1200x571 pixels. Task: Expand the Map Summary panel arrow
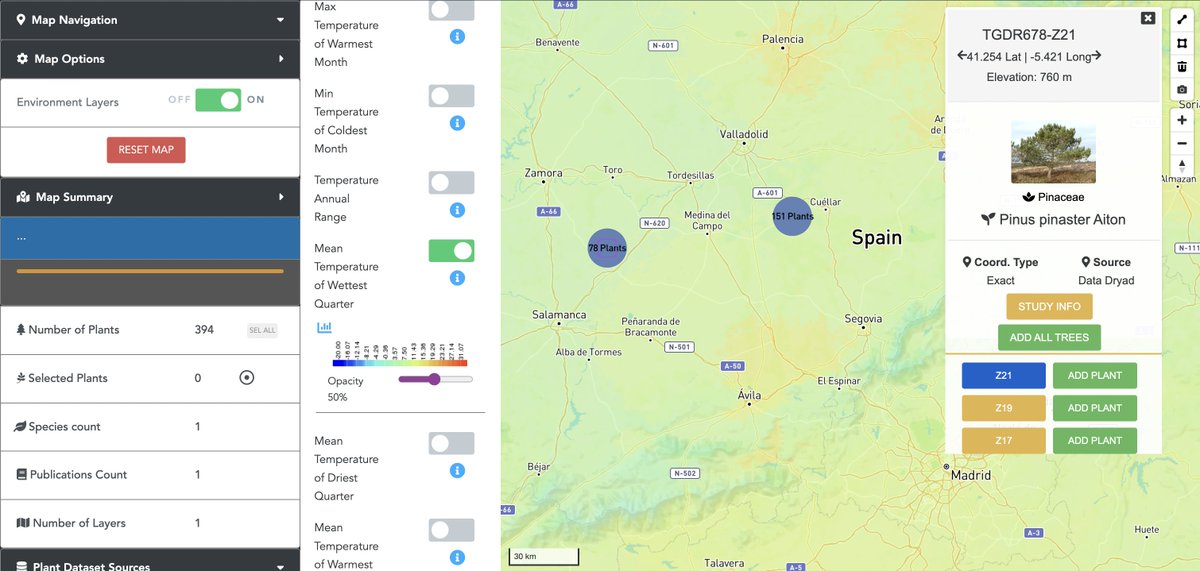point(282,197)
